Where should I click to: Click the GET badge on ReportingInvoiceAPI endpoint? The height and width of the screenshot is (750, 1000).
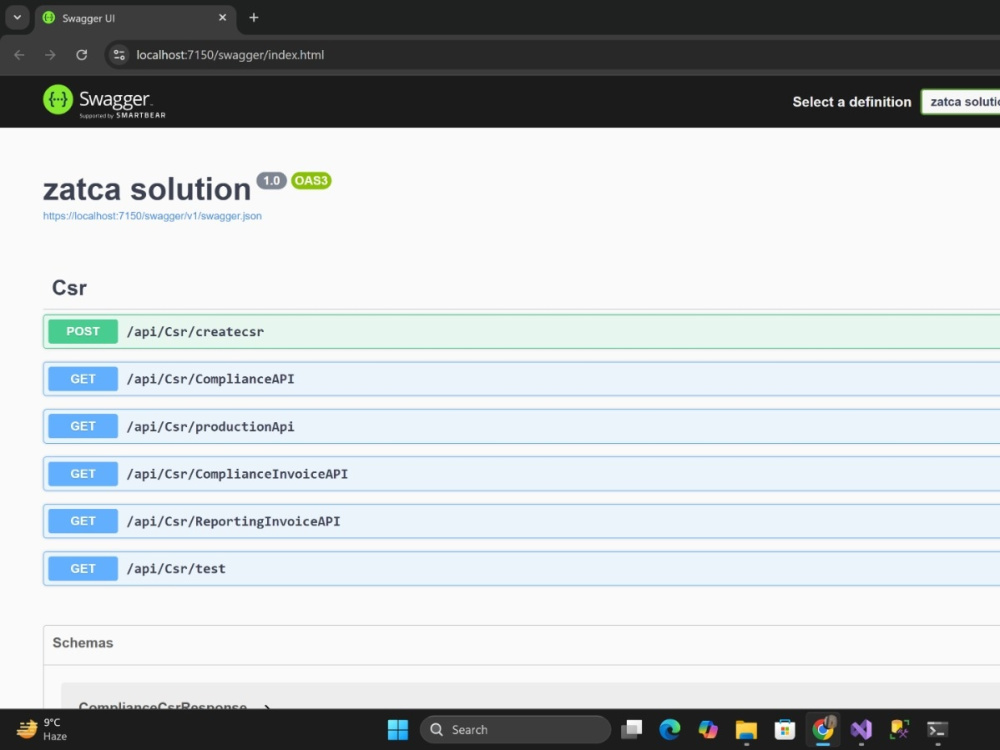pyautogui.click(x=81, y=520)
